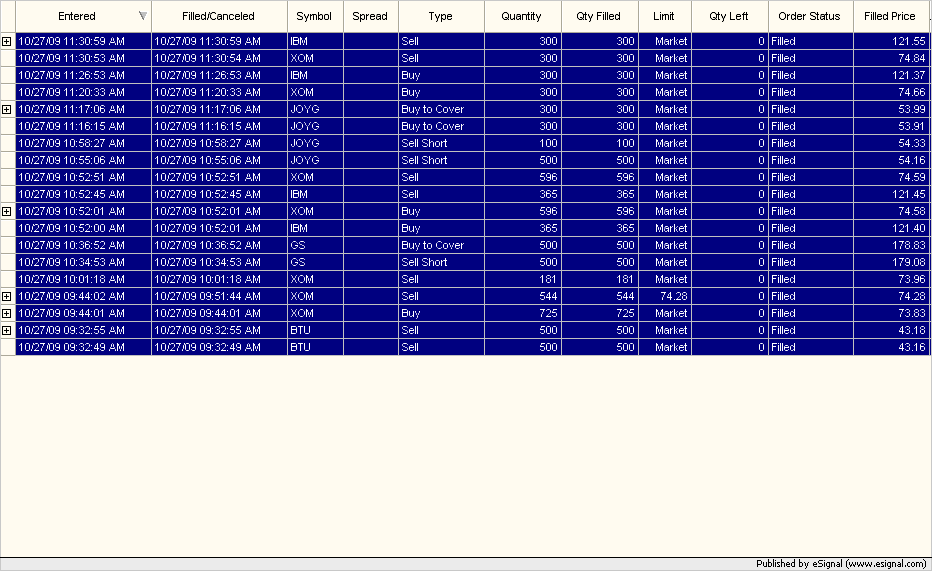Select filled time 10/27/09 09:51:44 AM

coord(219,296)
